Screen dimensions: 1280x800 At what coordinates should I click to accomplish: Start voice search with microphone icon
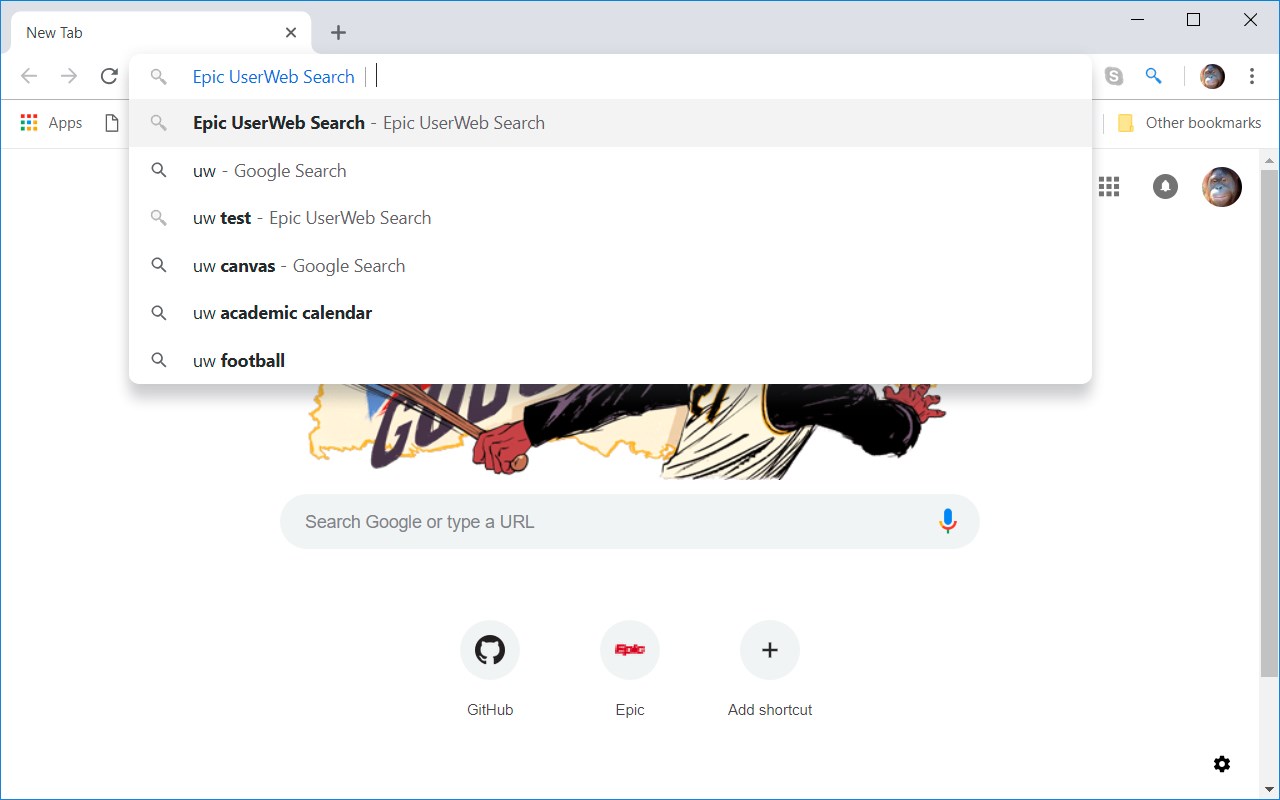pos(947,521)
